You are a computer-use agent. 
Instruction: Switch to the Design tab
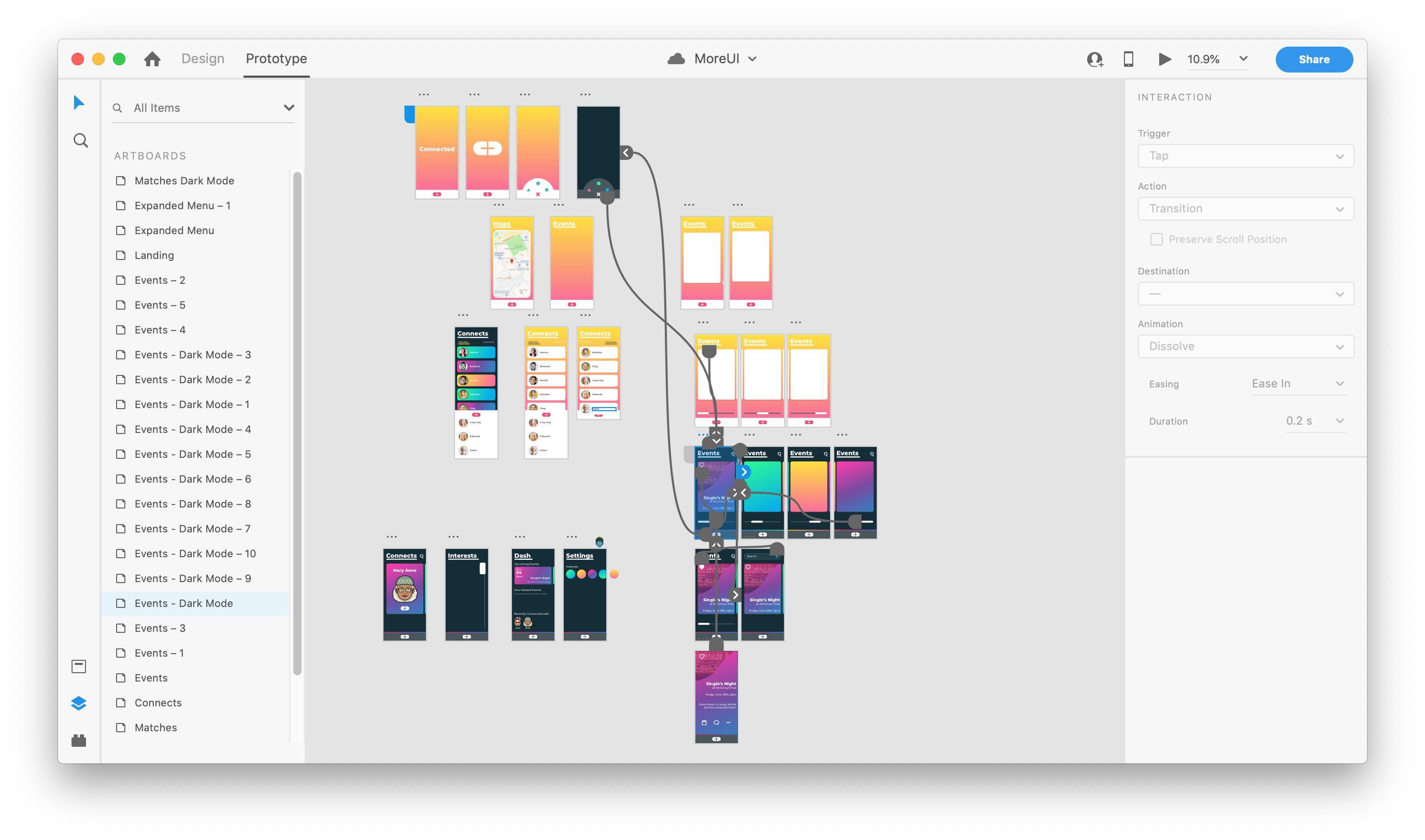pos(202,59)
